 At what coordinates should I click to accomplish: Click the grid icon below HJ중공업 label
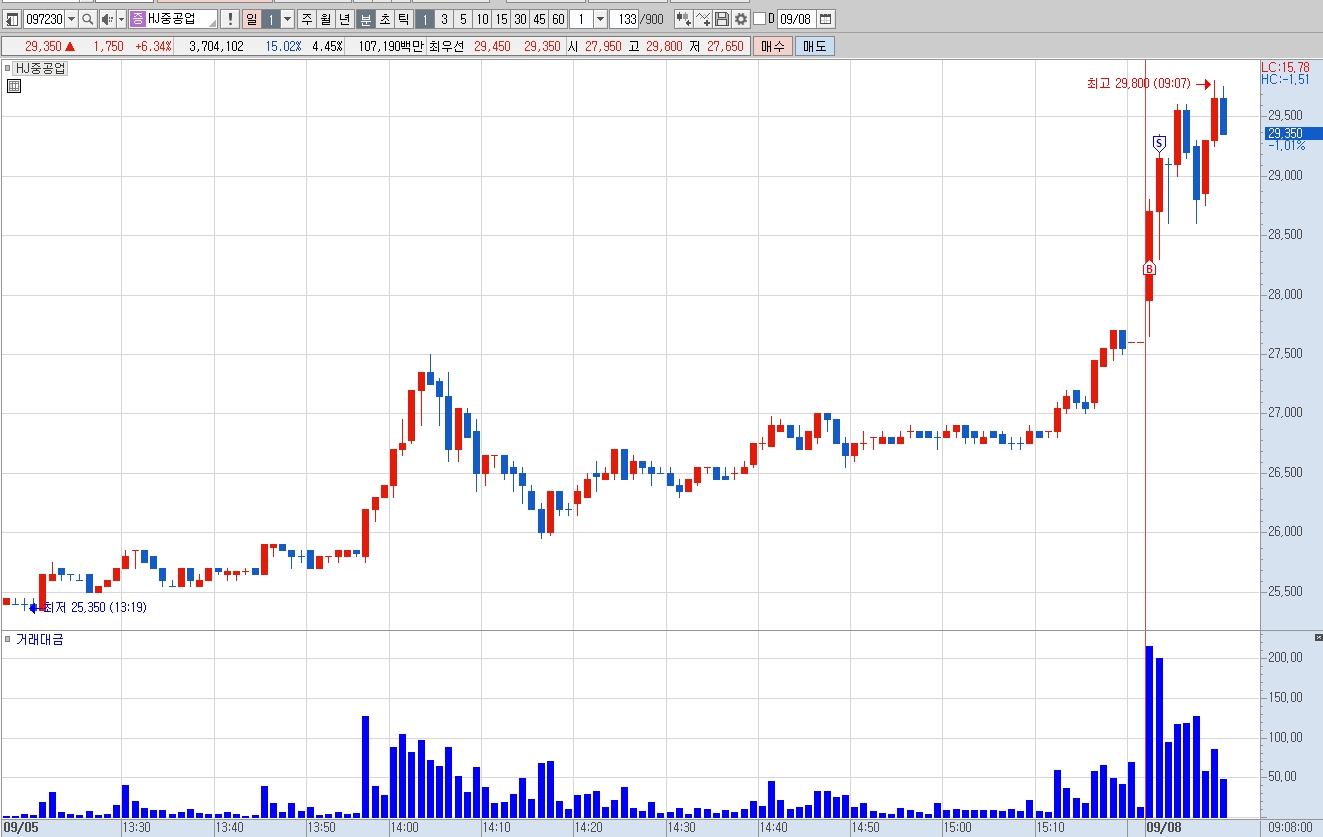pyautogui.click(x=13, y=86)
